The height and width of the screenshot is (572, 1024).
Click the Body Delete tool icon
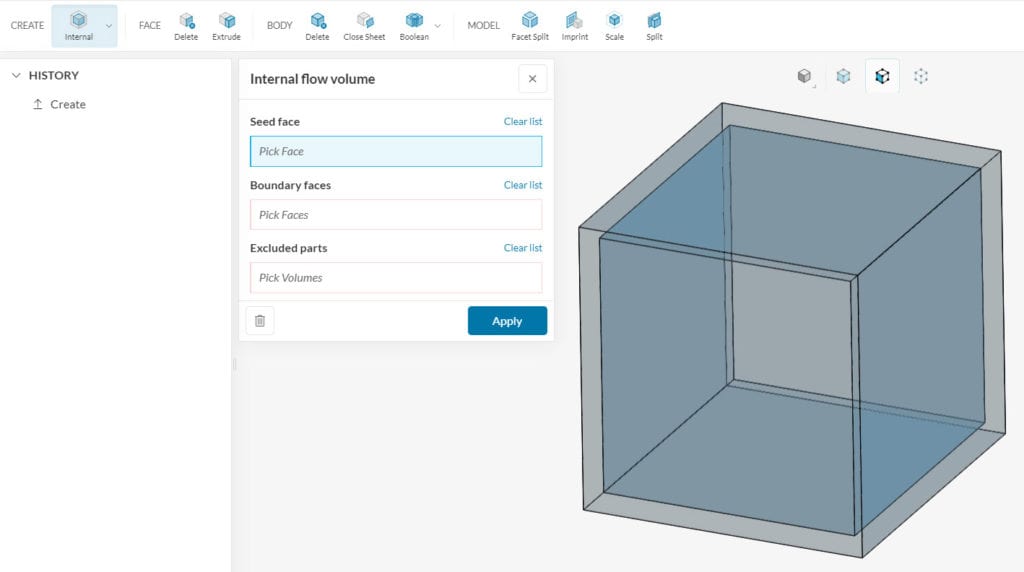point(317,25)
